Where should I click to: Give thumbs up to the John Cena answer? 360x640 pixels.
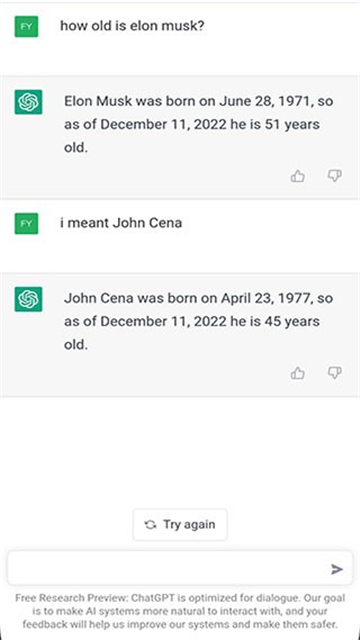click(298, 373)
